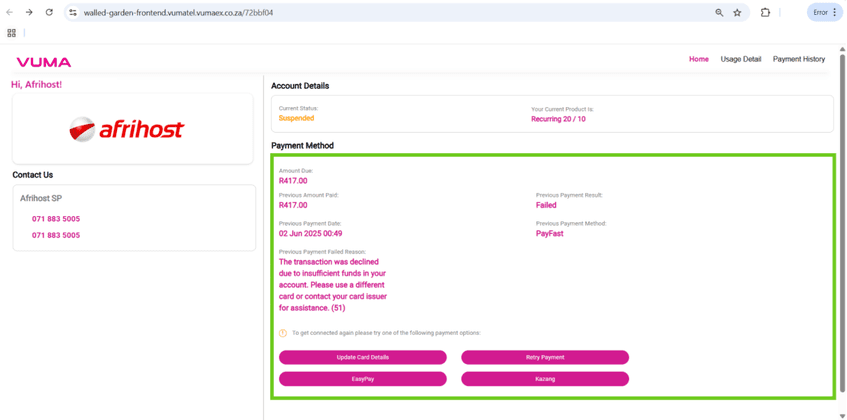This screenshot has width=847, height=420.
Task: Open the Payment History tab
Action: 798,59
